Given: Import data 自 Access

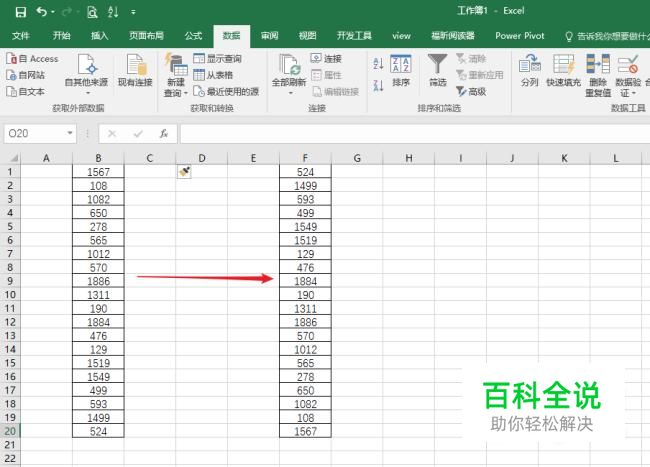Looking at the screenshot, I should click(x=32, y=59).
